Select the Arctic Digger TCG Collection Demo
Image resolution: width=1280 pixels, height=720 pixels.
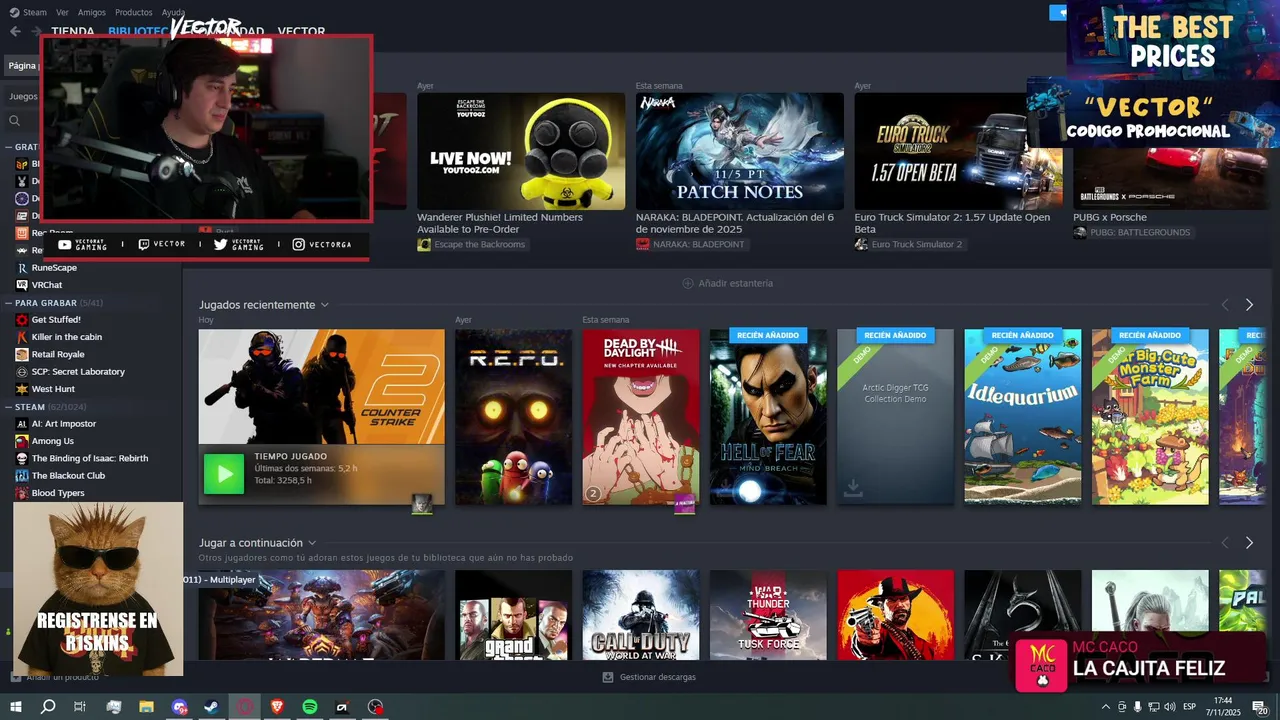tap(895, 417)
